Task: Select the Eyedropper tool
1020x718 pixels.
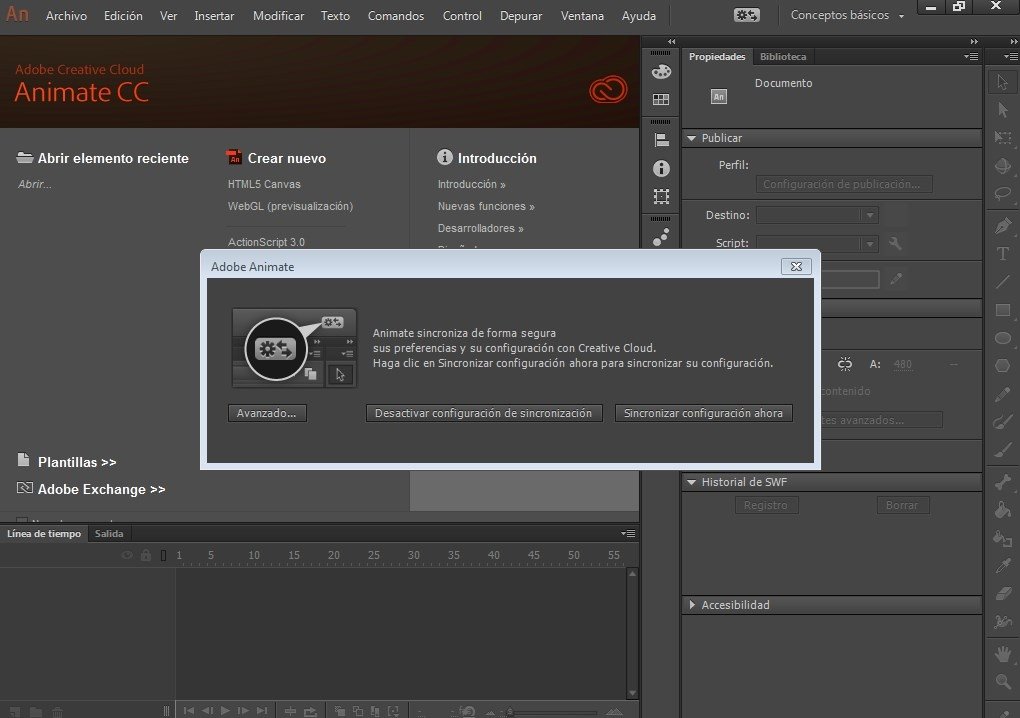Action: (x=1002, y=566)
